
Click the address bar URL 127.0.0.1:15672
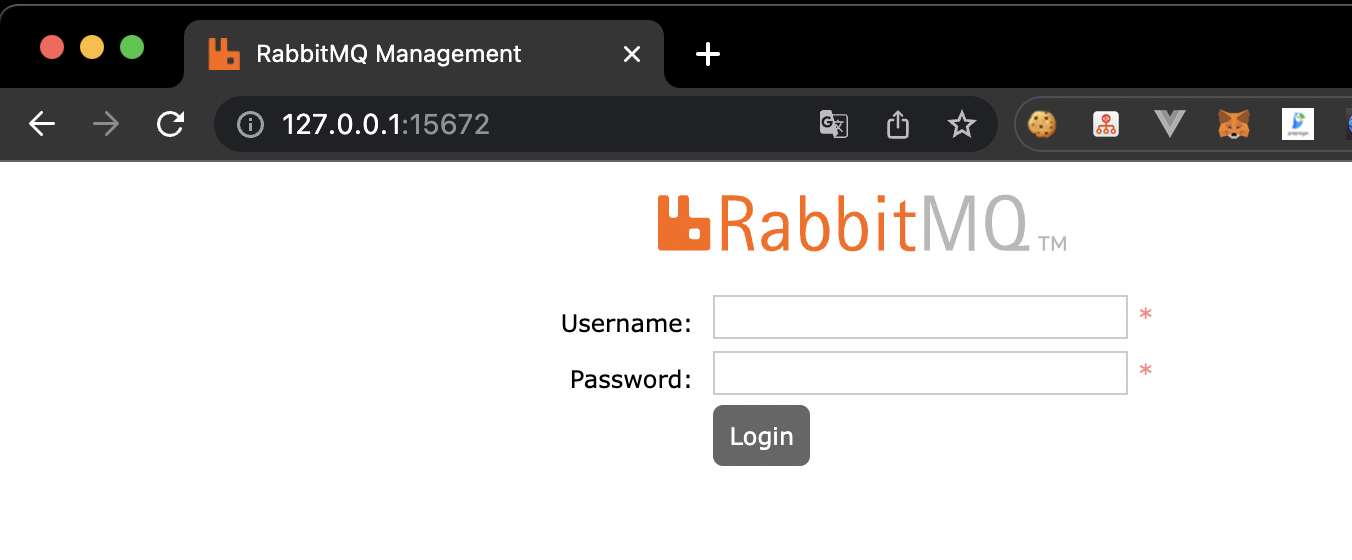tap(386, 124)
